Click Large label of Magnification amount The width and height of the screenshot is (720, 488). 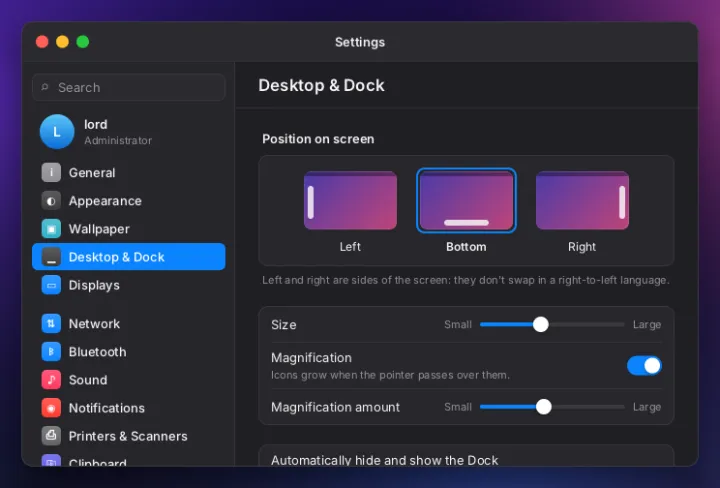tap(647, 407)
